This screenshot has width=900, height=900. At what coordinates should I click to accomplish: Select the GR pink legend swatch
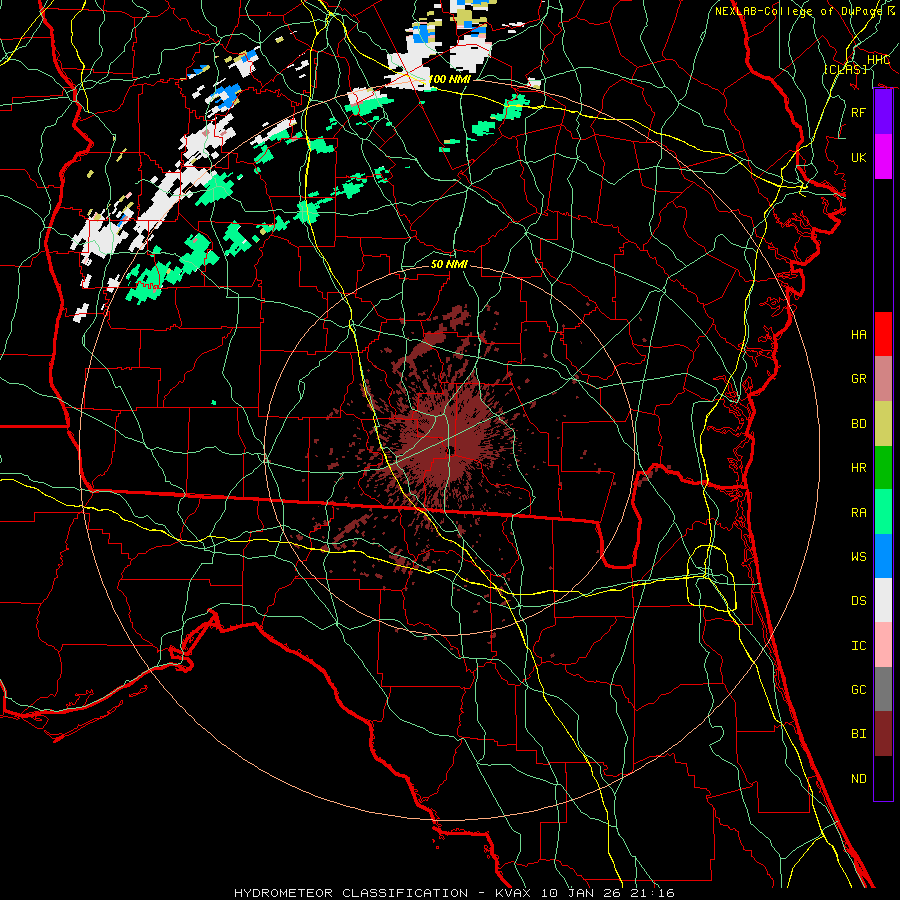point(883,378)
